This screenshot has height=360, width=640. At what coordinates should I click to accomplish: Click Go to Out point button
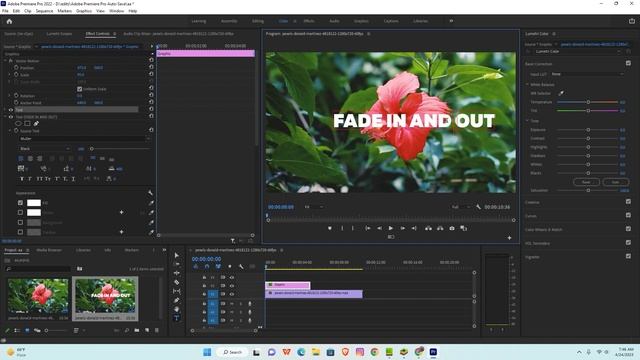tap(414, 228)
